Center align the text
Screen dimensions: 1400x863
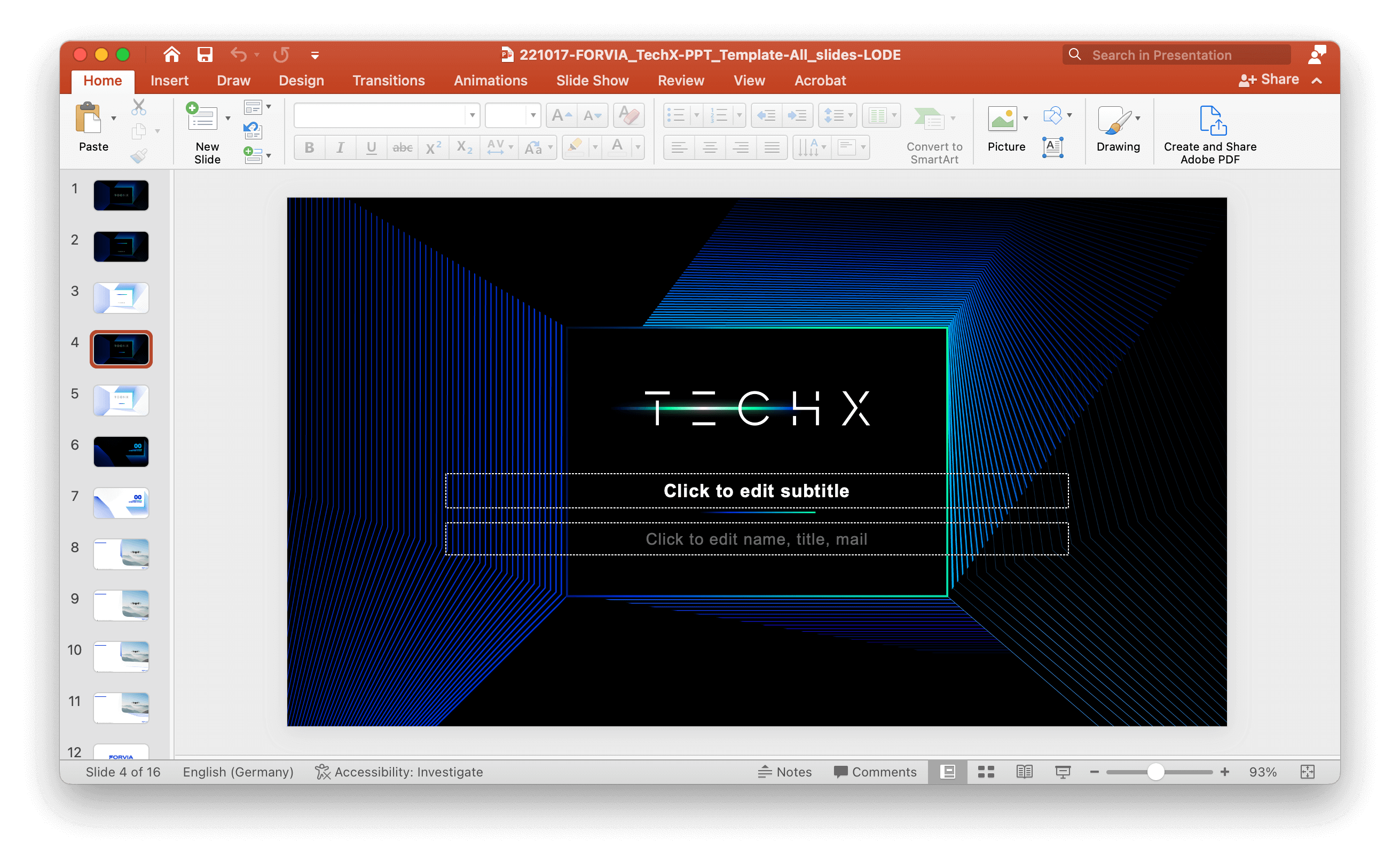[710, 147]
